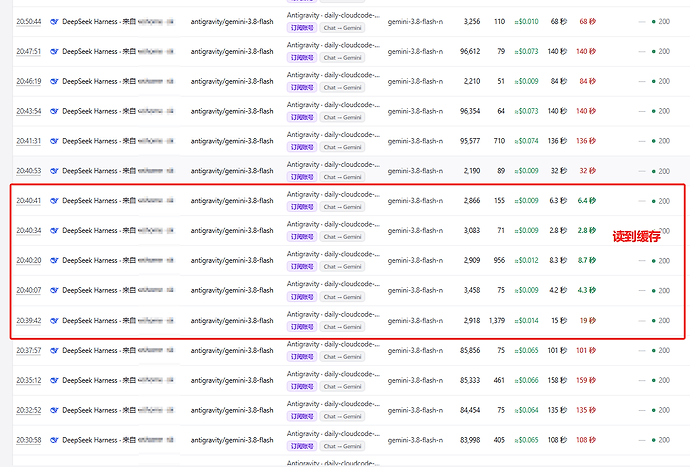The height and width of the screenshot is (467, 690).
Task: Click the DeepSeek icon in the 20:40:20 row
Action: [54, 261]
